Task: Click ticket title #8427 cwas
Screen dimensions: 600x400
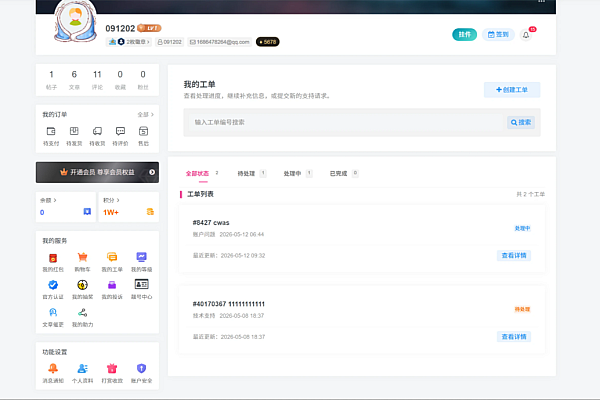Action: (x=211, y=222)
